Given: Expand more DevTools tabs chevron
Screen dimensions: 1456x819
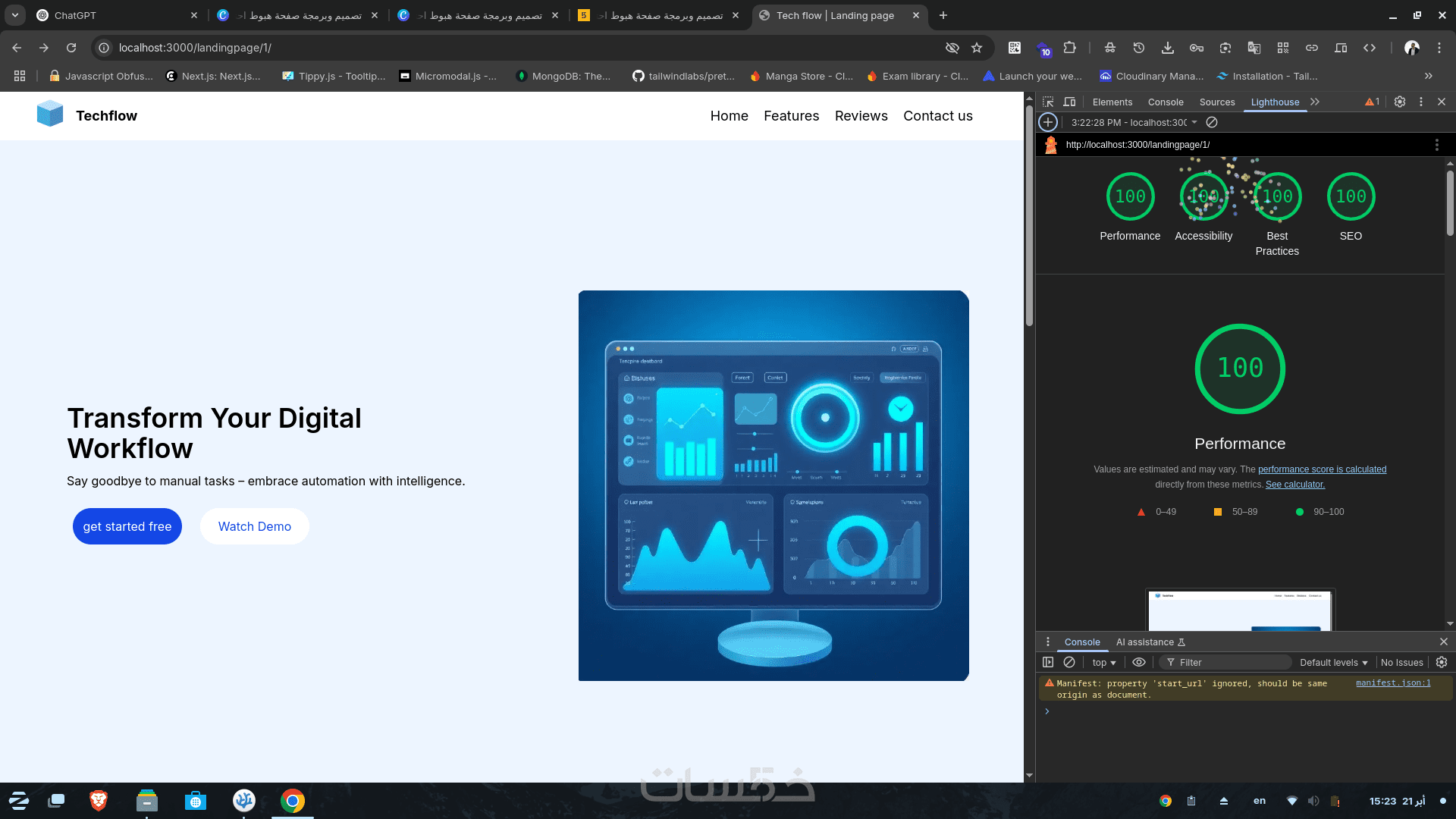Looking at the screenshot, I should (1315, 102).
